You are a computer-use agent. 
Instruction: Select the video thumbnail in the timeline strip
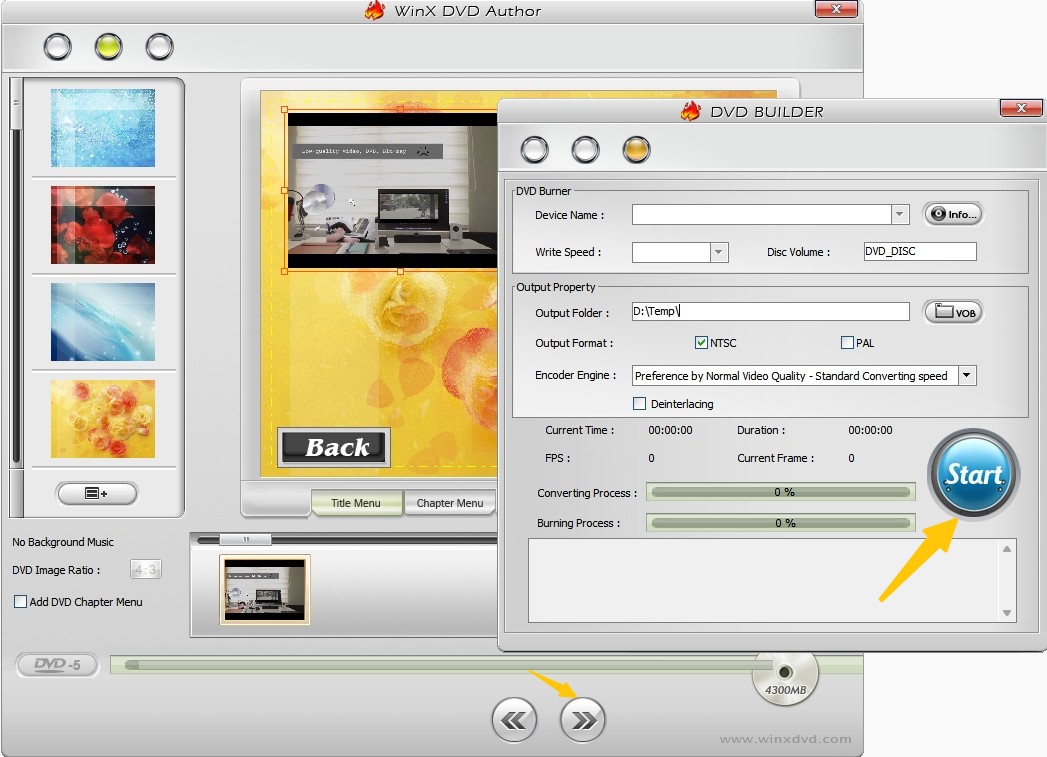pyautogui.click(x=265, y=590)
